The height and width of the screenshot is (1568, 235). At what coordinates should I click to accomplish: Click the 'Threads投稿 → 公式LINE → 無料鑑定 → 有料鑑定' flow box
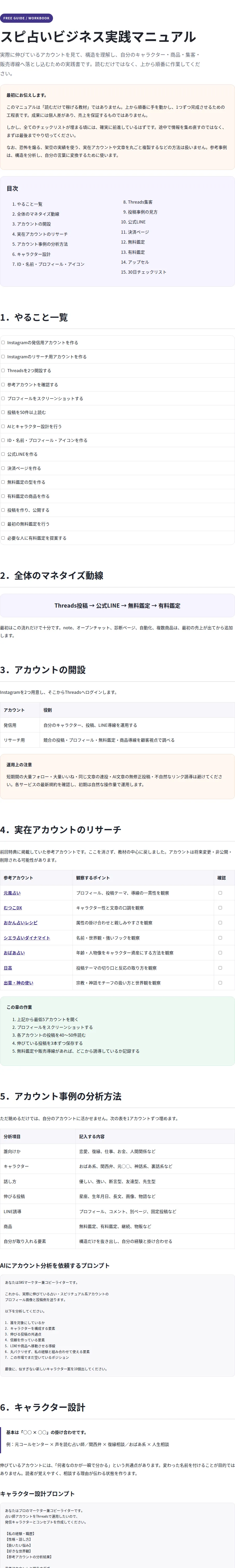coord(118,606)
